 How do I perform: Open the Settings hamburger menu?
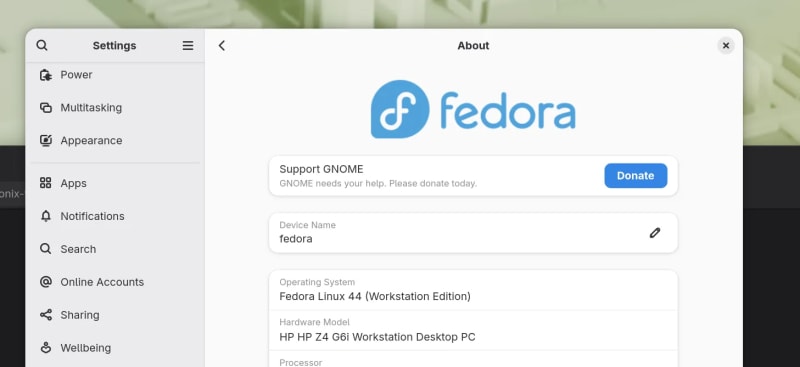[188, 45]
